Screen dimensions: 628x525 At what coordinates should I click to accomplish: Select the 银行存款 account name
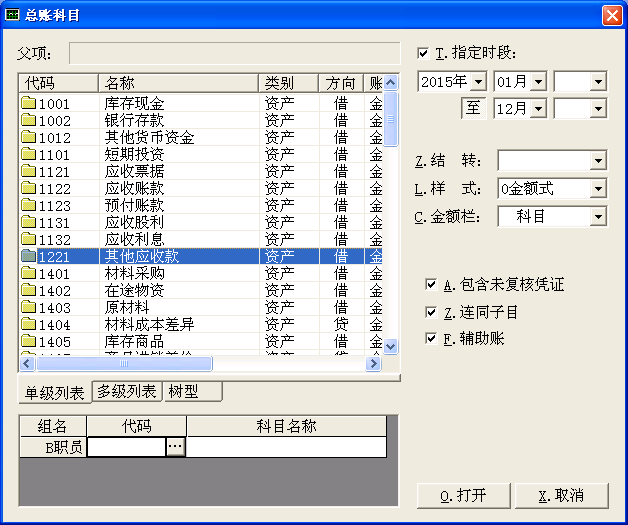tap(134, 121)
